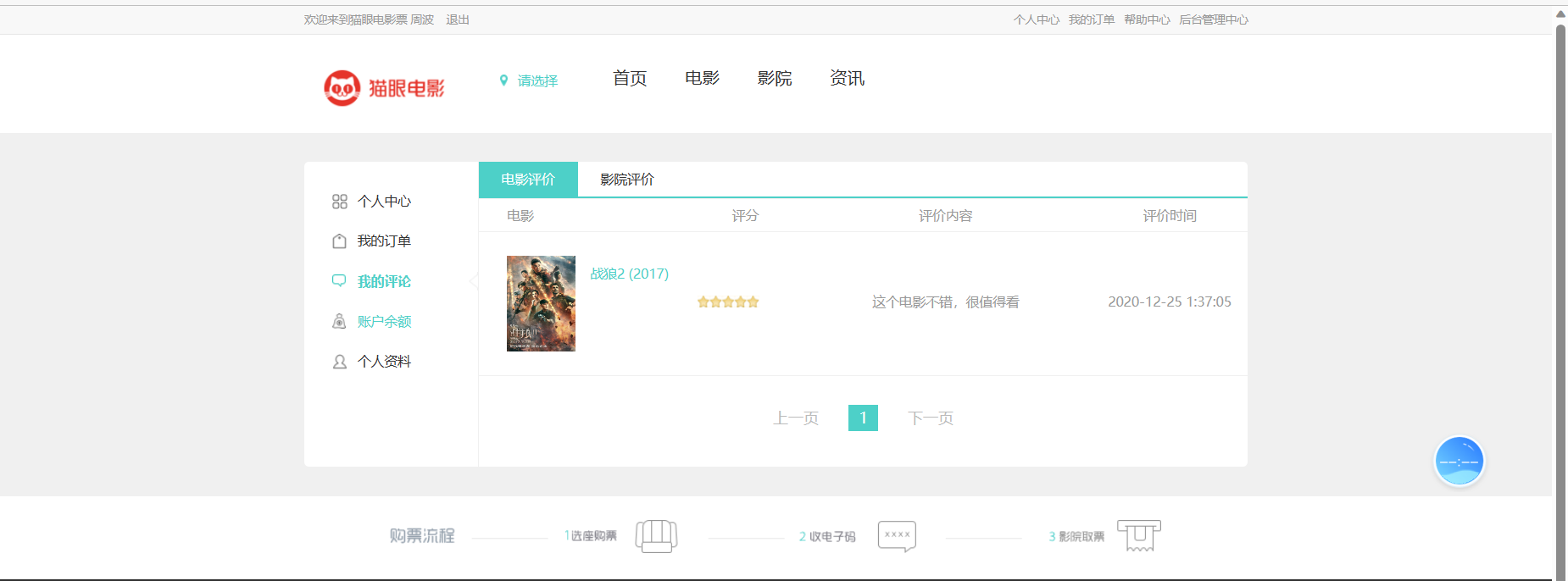The width and height of the screenshot is (1568, 581).
Task: Click the 我的订单 bag icon in sidebar
Action: pos(339,241)
